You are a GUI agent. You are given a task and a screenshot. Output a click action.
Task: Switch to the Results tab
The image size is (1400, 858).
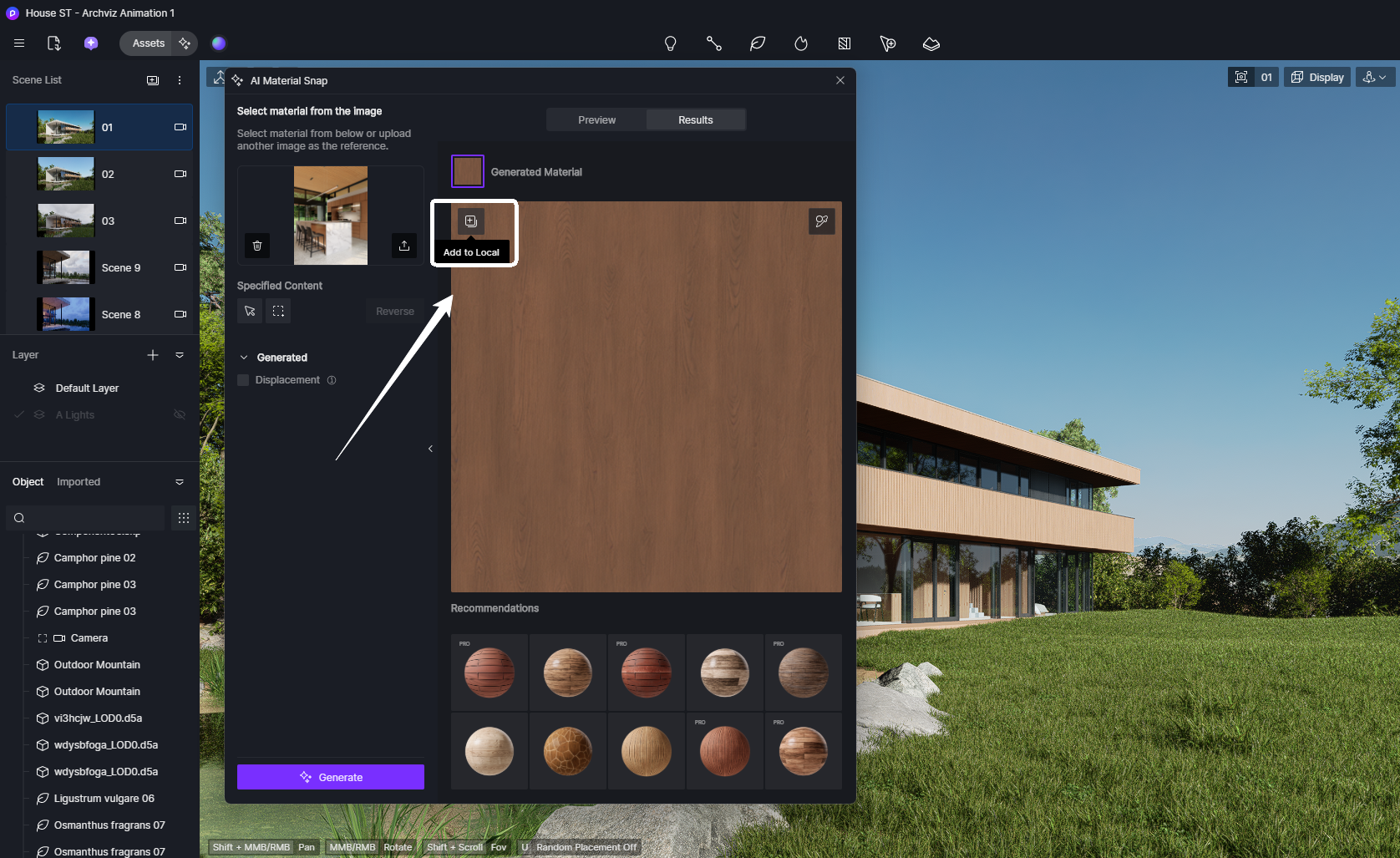pyautogui.click(x=696, y=120)
